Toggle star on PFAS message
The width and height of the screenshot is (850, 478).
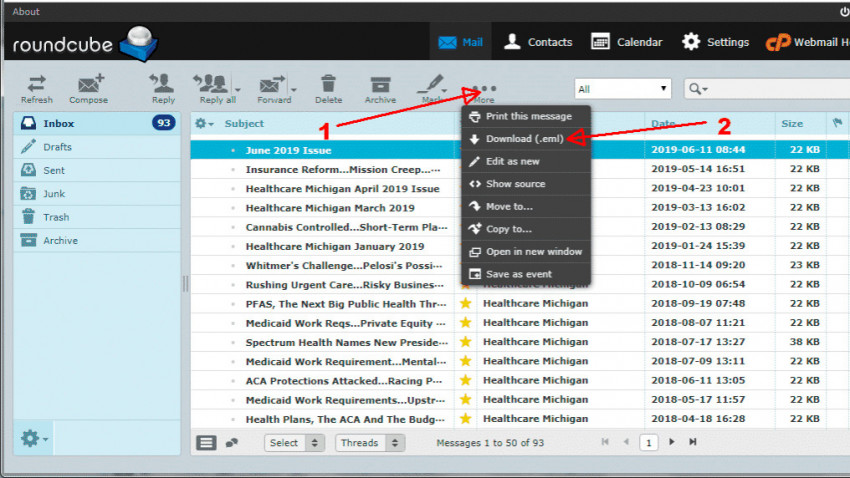[466, 303]
